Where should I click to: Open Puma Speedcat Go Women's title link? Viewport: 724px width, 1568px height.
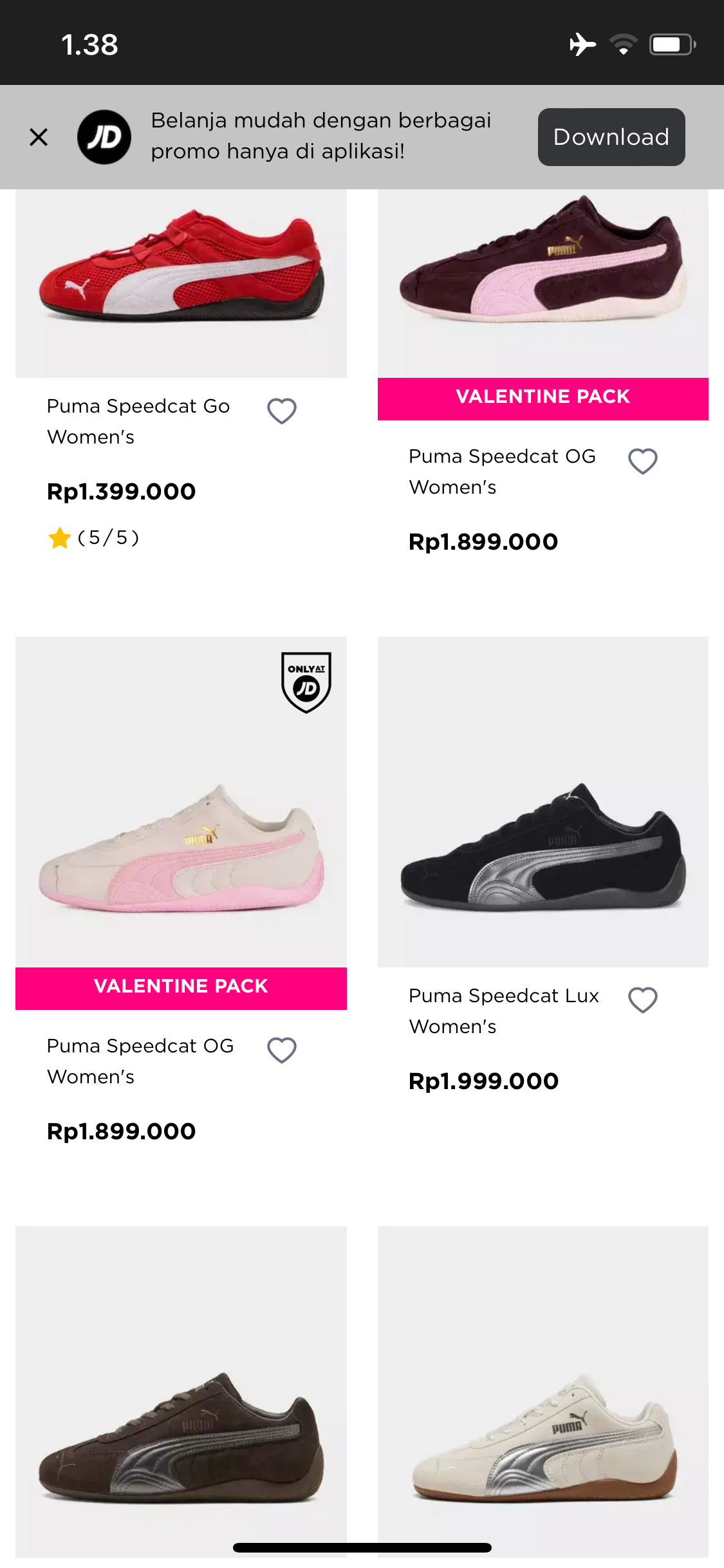138,422
